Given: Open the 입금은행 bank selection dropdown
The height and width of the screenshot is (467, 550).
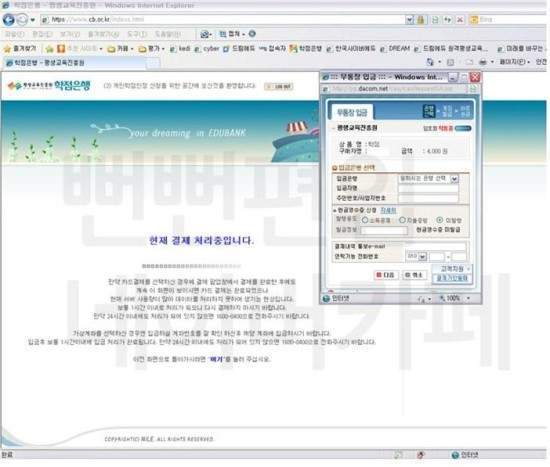Looking at the screenshot, I should click(x=429, y=179).
